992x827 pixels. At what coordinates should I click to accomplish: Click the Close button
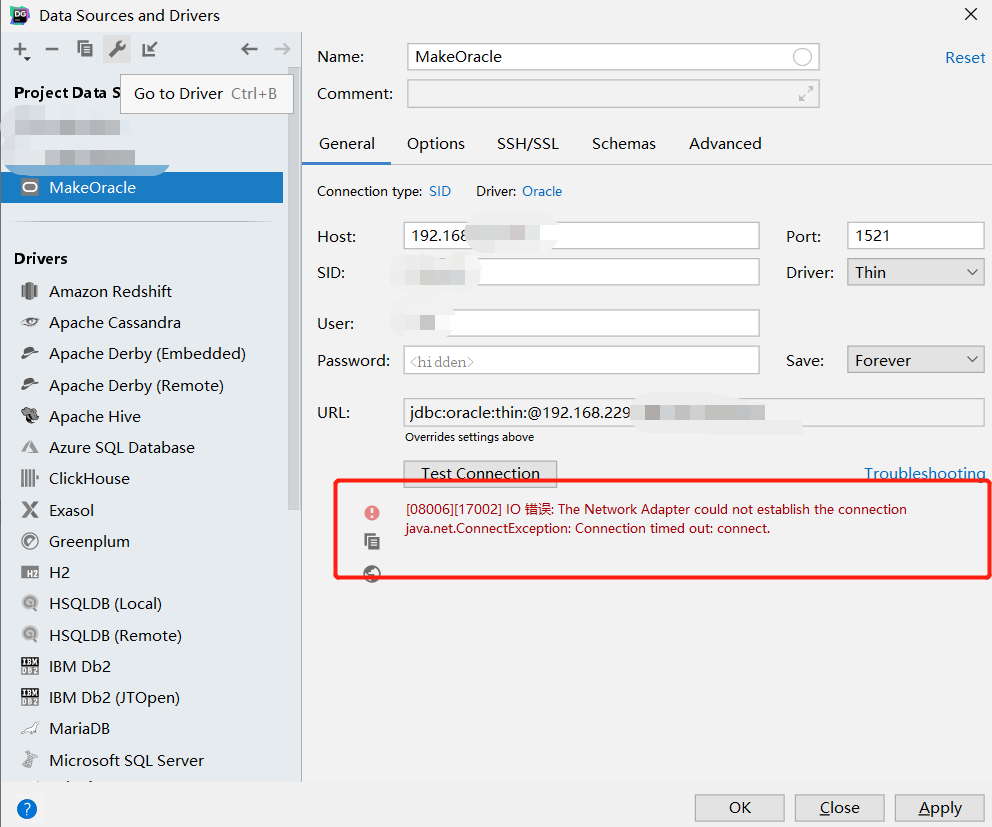pos(840,808)
